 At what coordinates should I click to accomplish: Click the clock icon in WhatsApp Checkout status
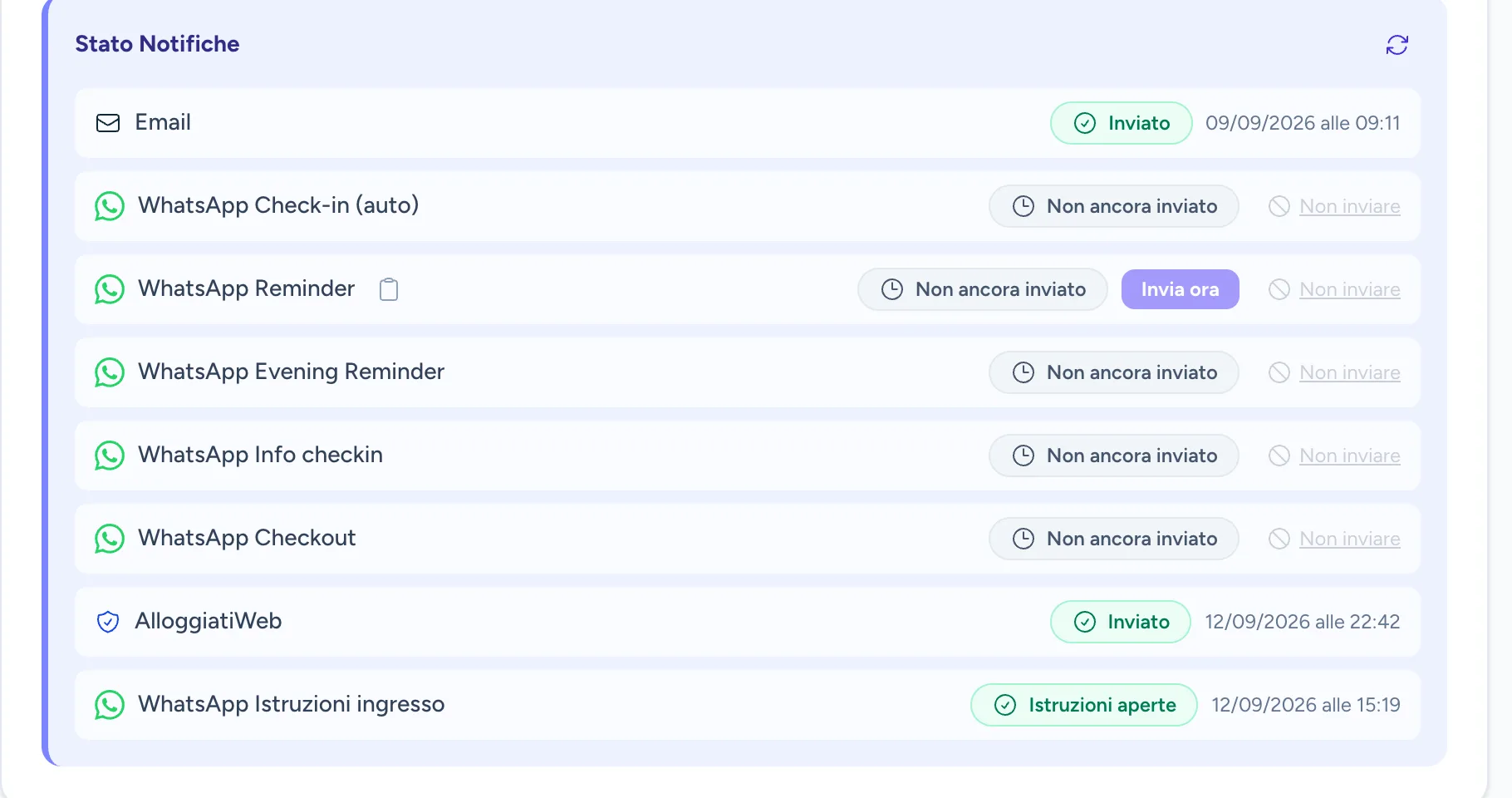(x=1024, y=539)
